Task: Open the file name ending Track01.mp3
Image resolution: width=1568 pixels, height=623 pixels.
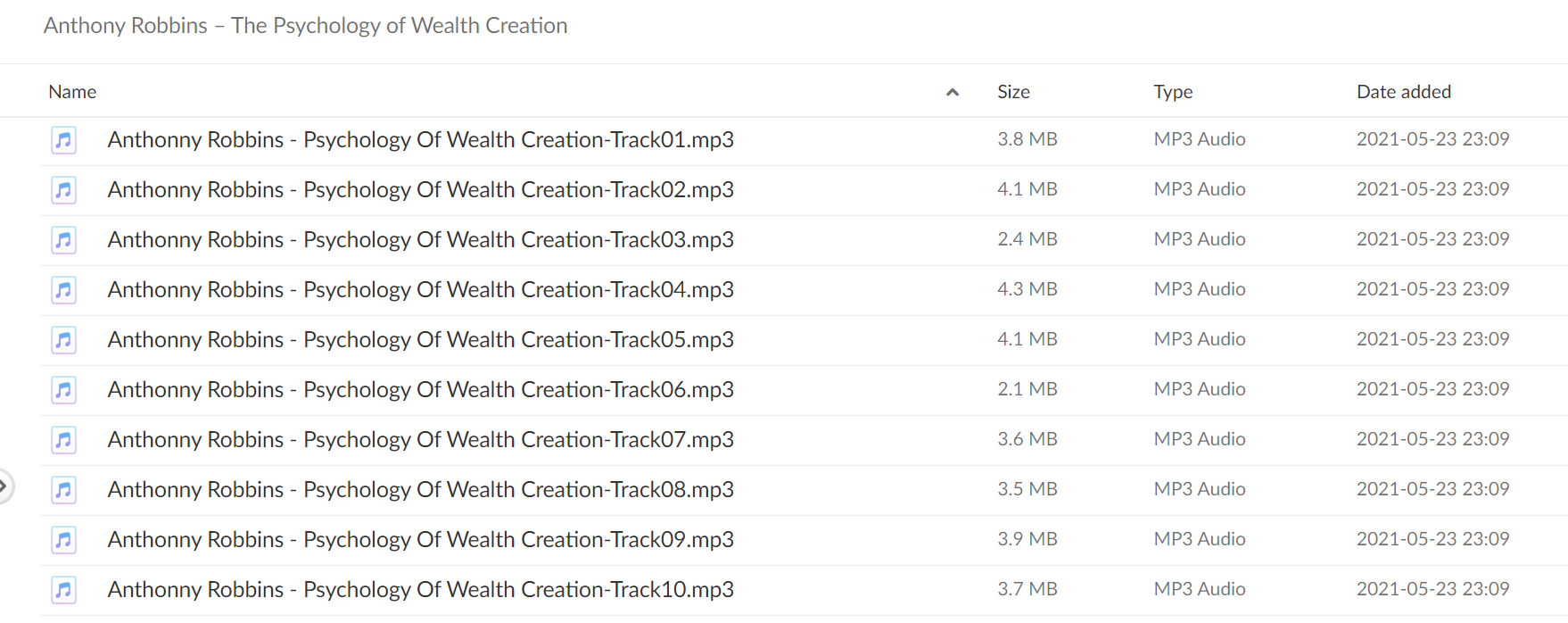Action: (421, 140)
